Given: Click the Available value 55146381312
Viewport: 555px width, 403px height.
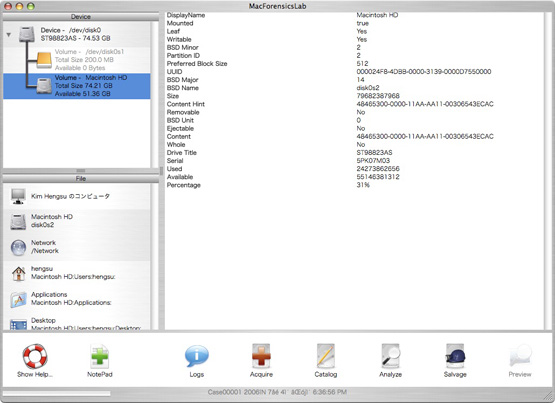Looking at the screenshot, I should tap(378, 177).
